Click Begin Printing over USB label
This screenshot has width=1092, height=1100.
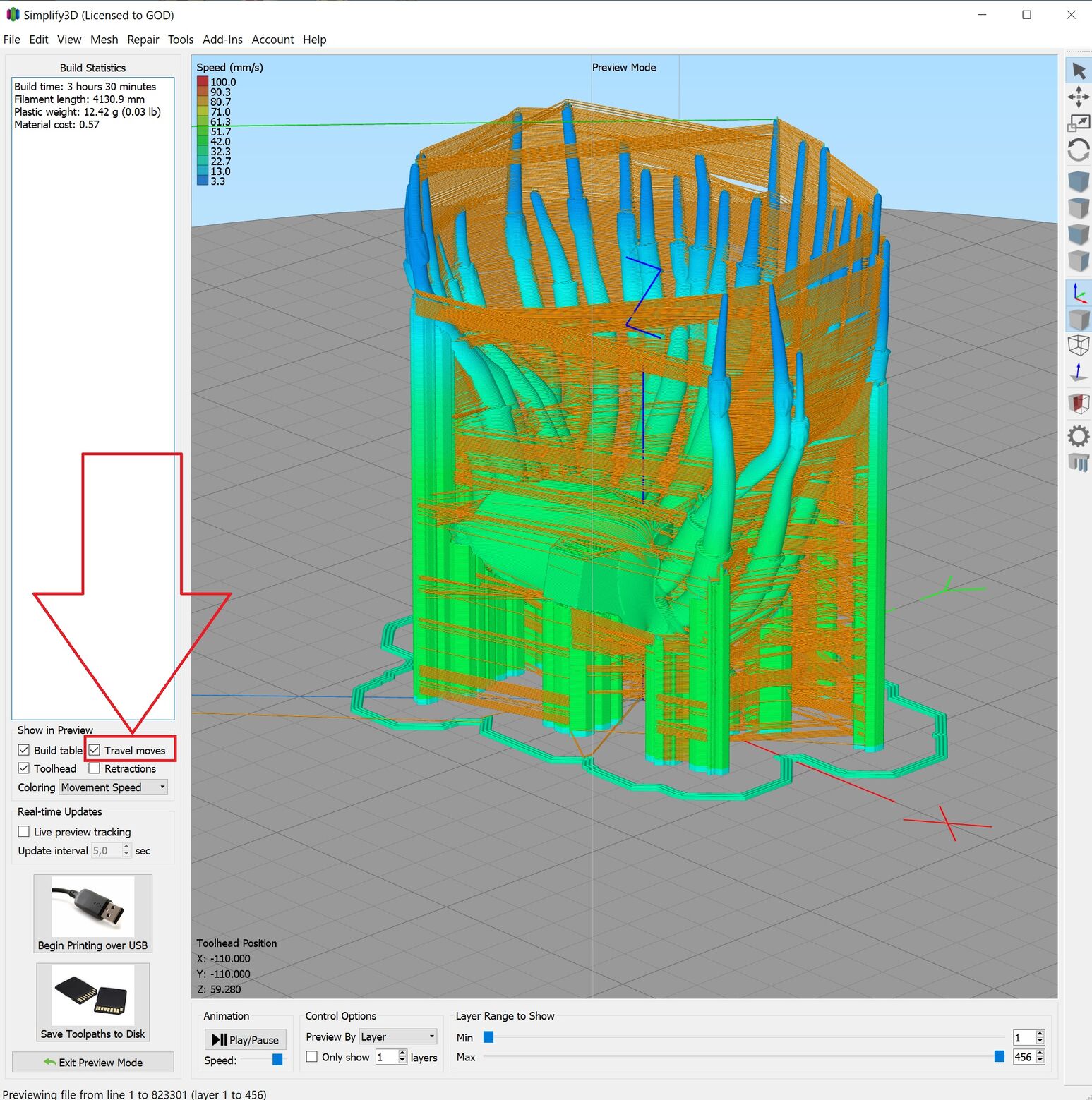click(92, 945)
